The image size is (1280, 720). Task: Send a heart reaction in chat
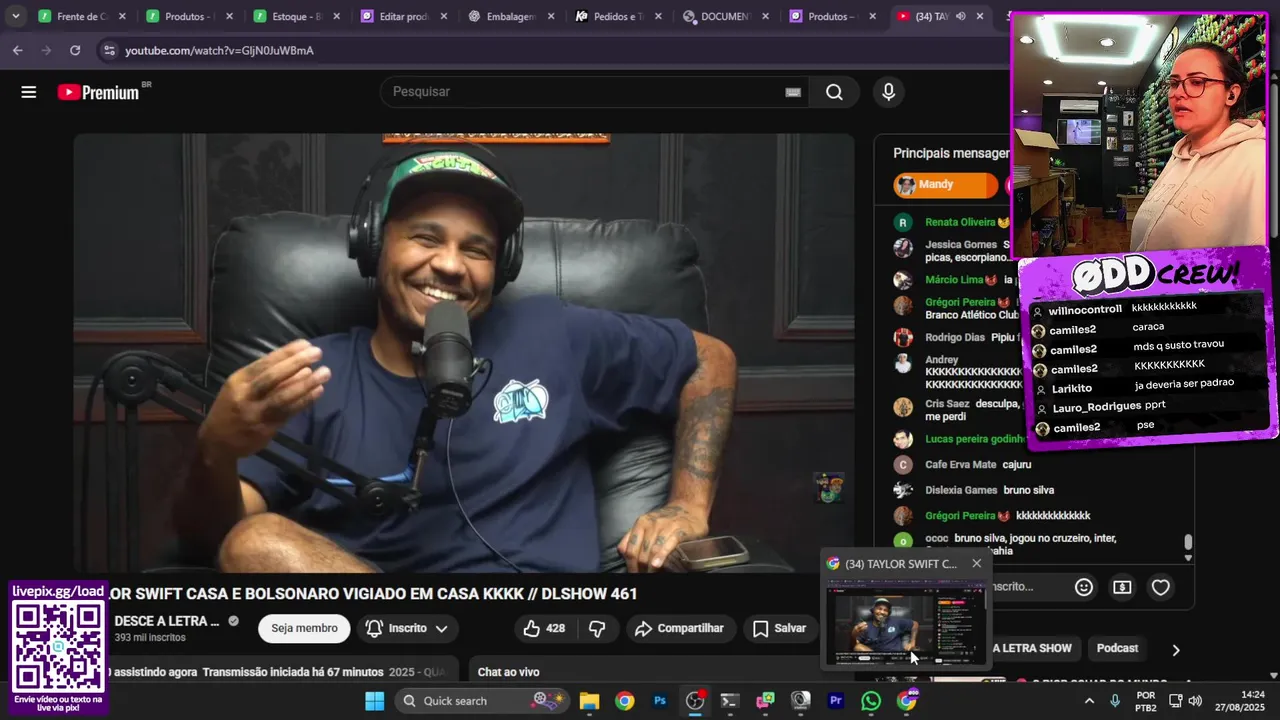(x=1160, y=587)
